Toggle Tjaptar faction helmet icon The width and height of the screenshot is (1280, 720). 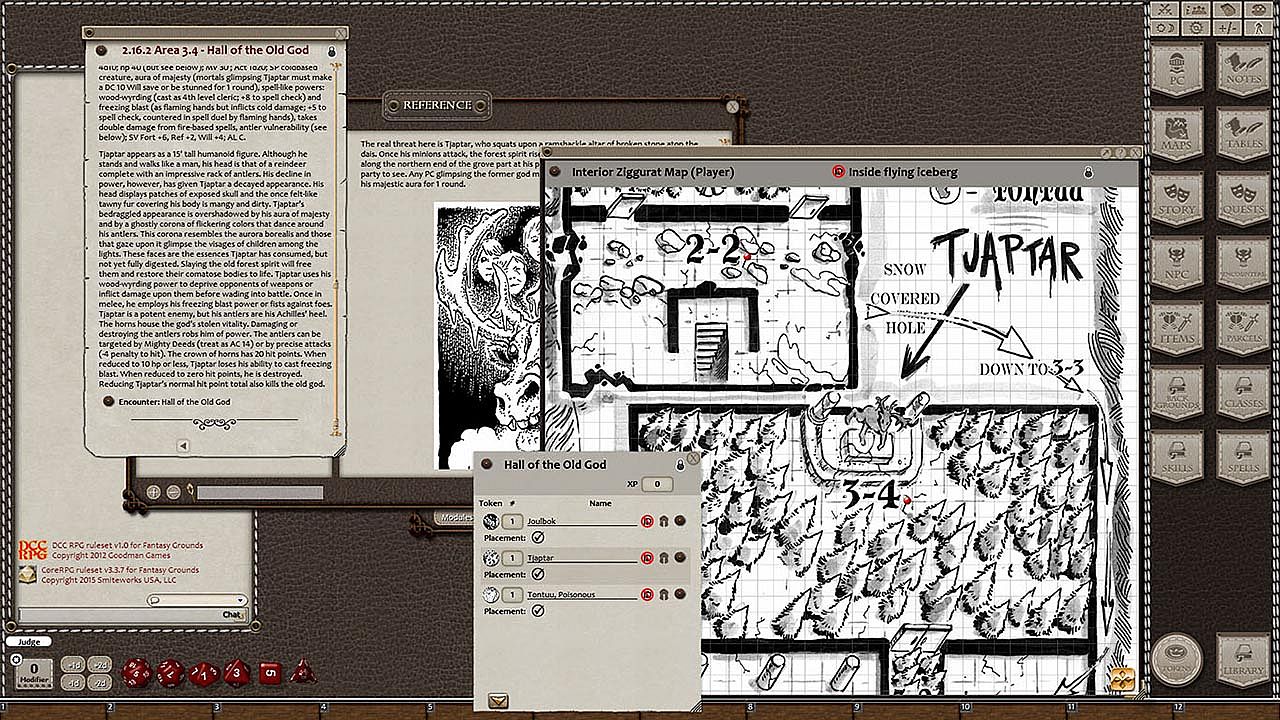[663, 557]
